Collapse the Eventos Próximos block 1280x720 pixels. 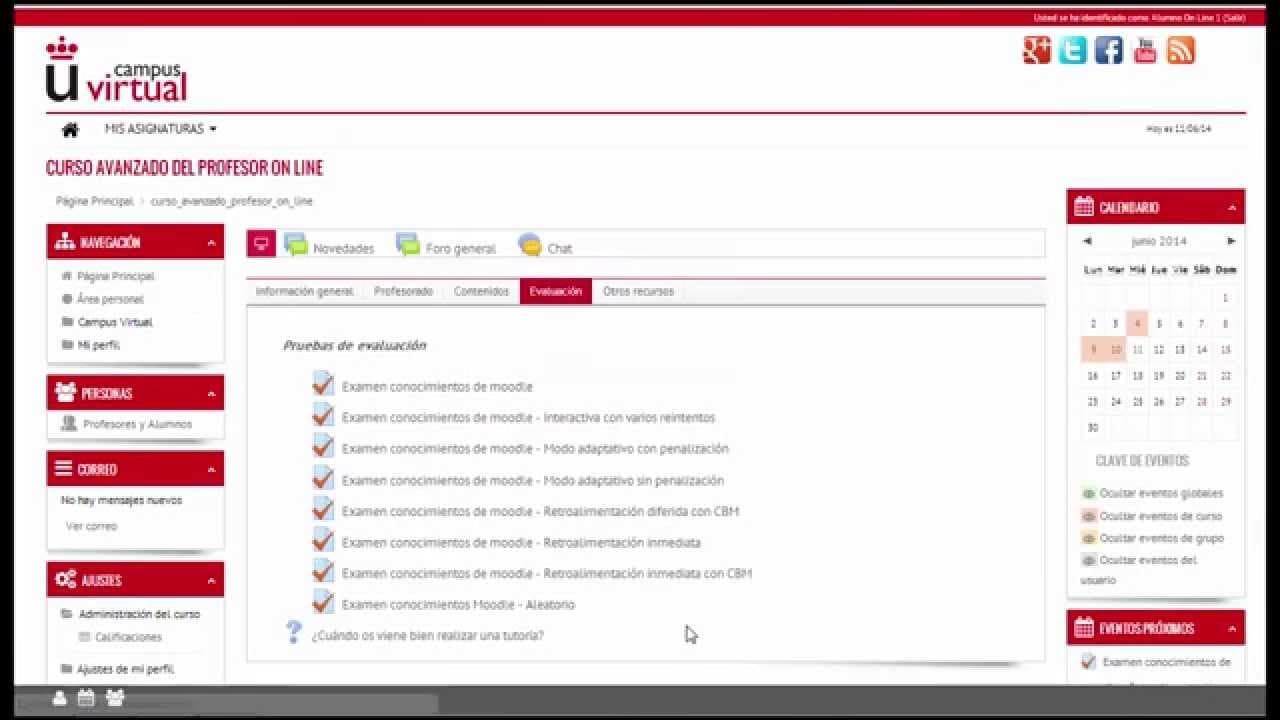click(x=1232, y=629)
